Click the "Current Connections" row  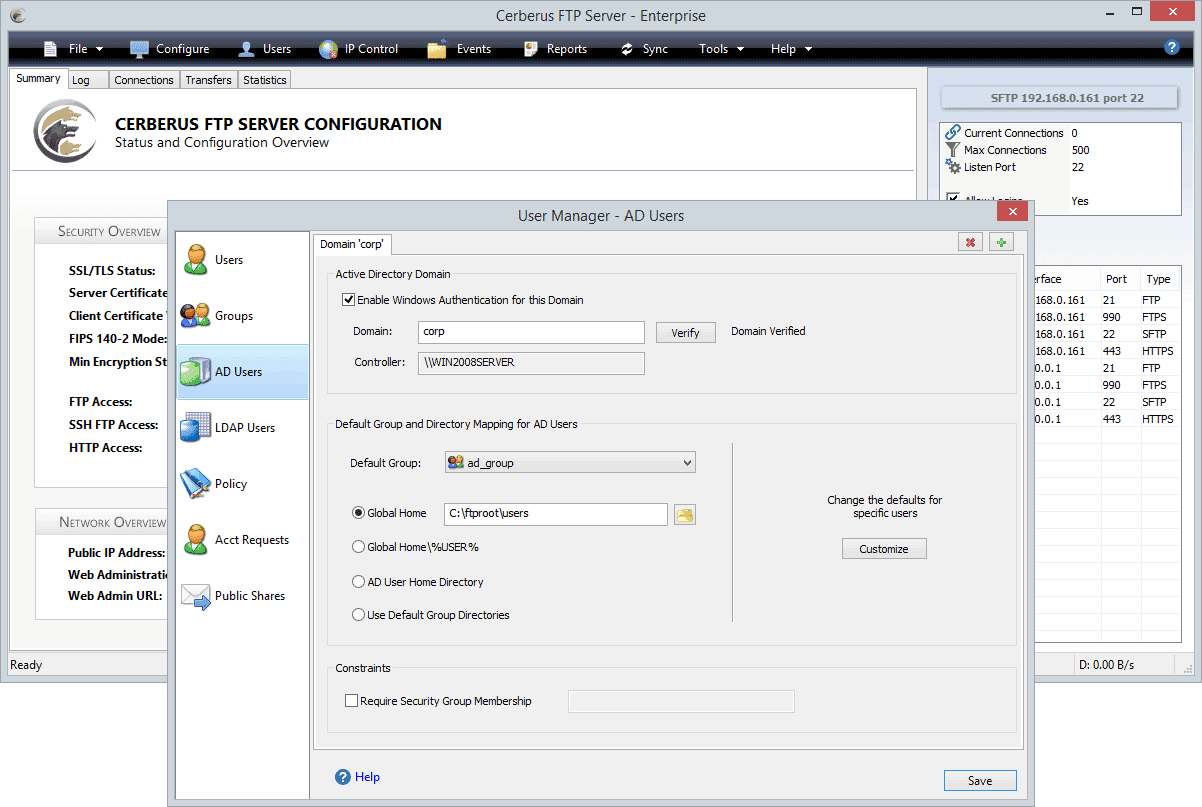1062,133
